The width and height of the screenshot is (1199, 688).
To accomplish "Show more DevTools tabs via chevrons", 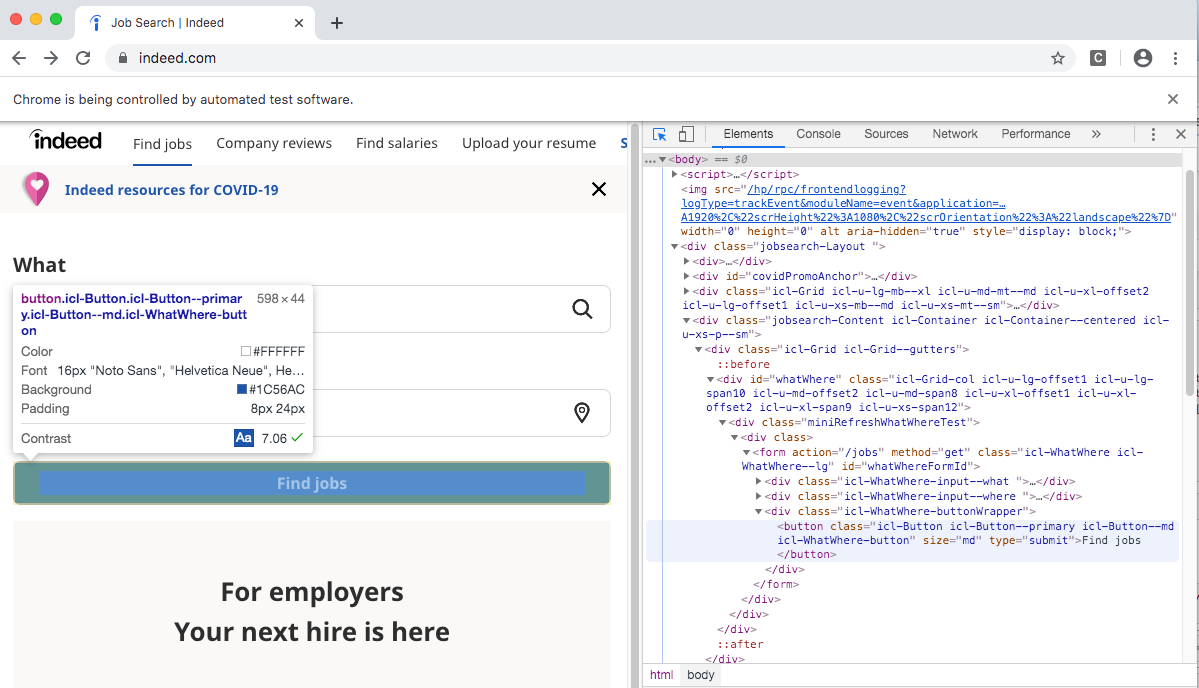I will pos(1096,134).
